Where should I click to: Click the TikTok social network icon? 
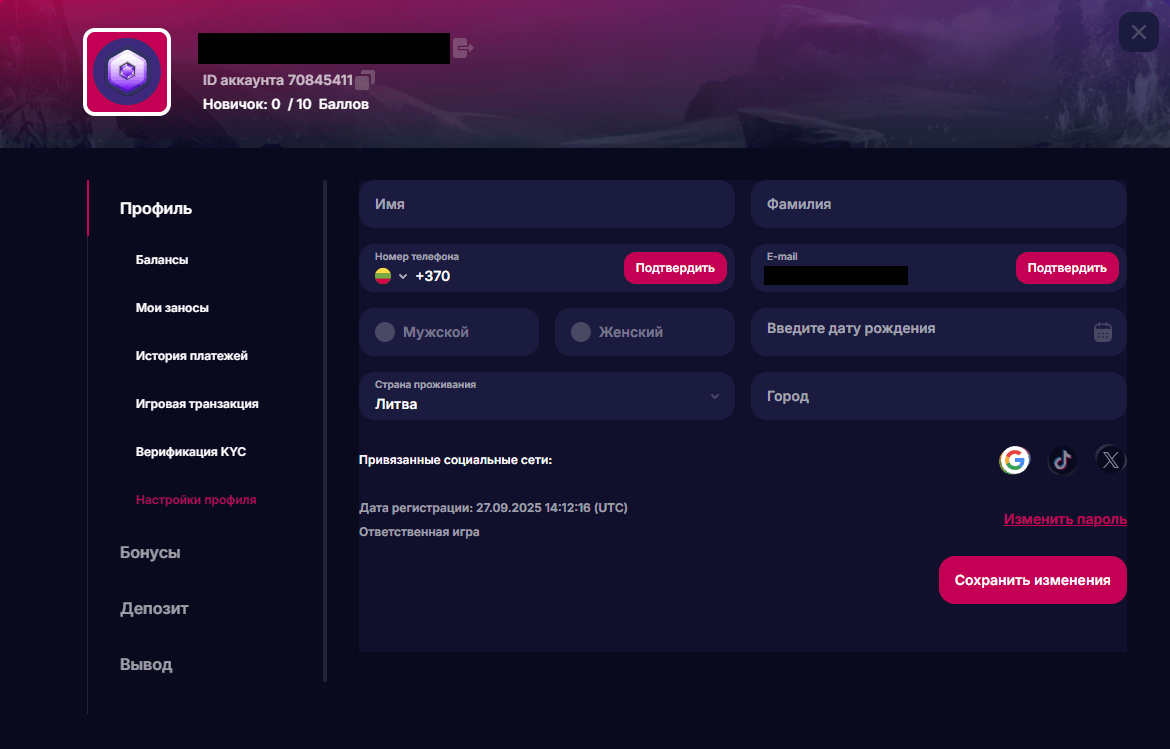1062,460
